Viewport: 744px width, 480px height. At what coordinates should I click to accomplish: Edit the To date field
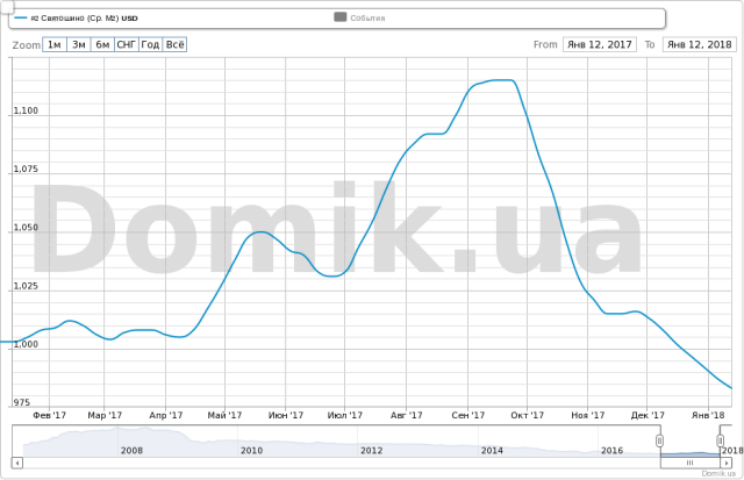(699, 45)
